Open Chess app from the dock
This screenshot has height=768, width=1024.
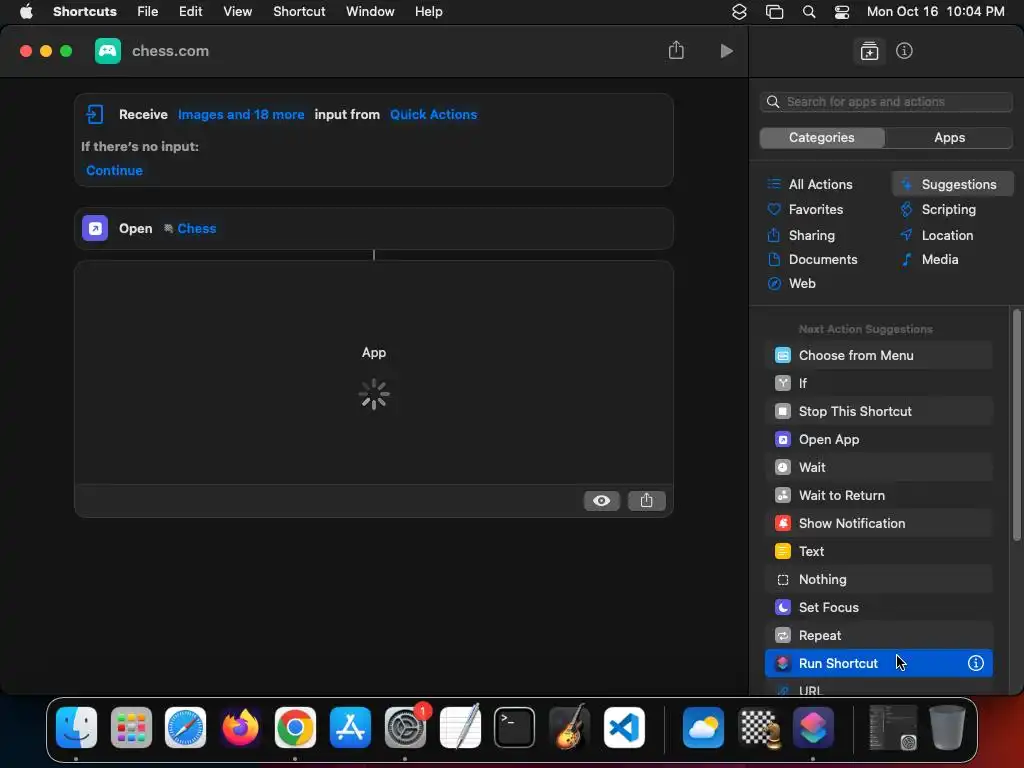pyautogui.click(x=758, y=727)
